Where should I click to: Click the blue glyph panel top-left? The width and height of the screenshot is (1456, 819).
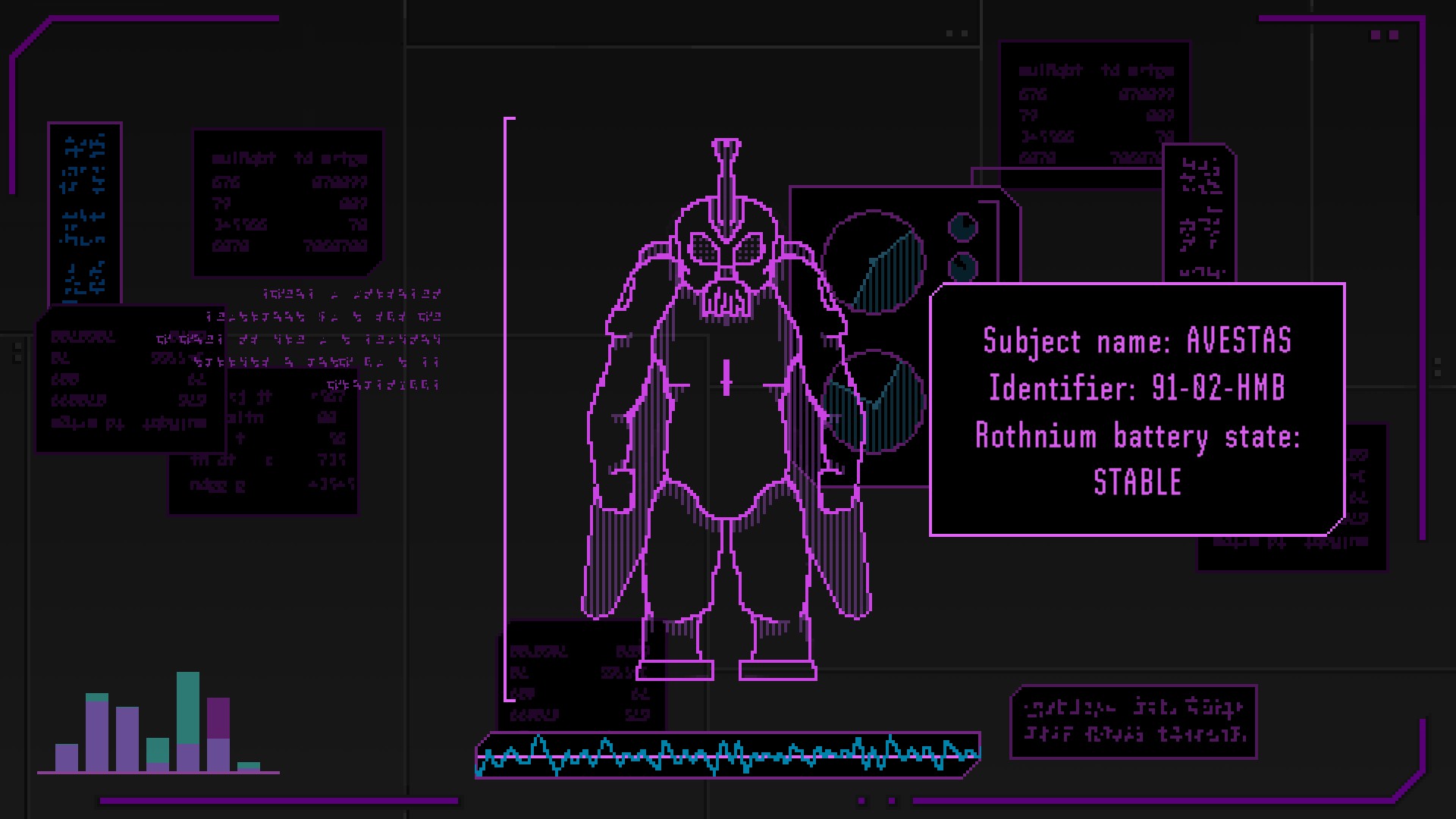coord(84,214)
